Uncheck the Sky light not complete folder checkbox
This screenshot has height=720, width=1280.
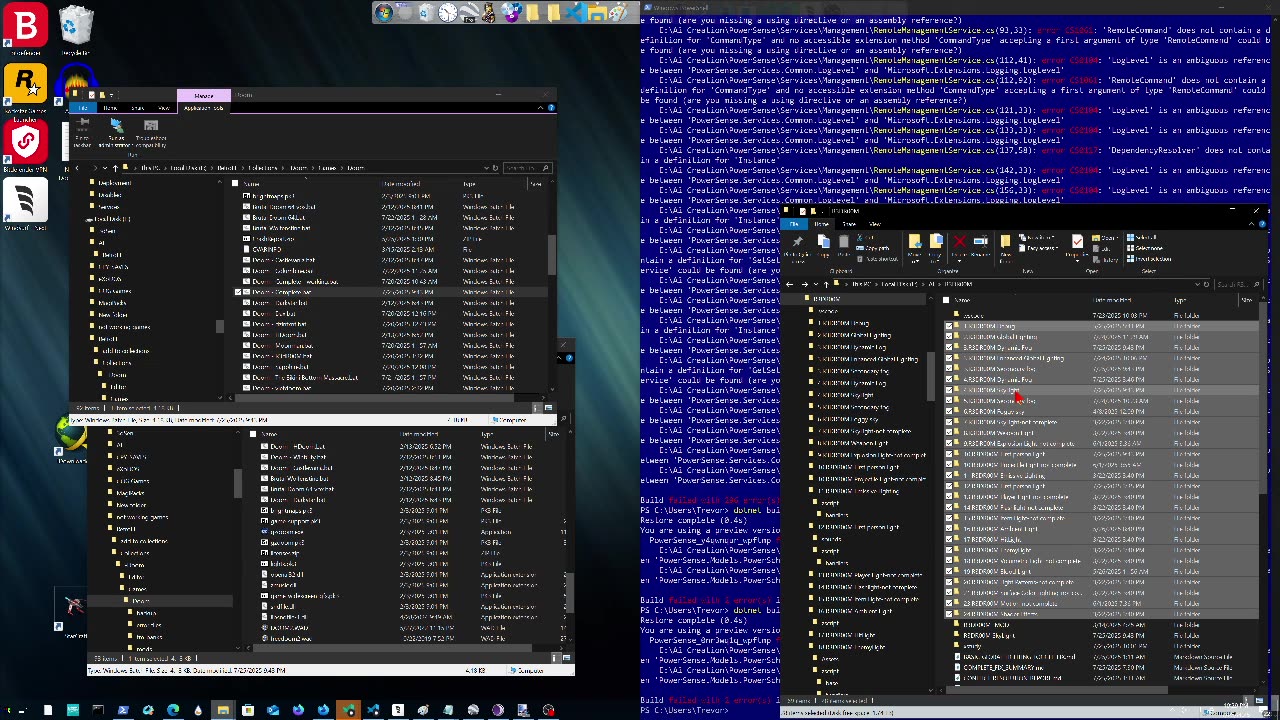pyautogui.click(x=949, y=422)
